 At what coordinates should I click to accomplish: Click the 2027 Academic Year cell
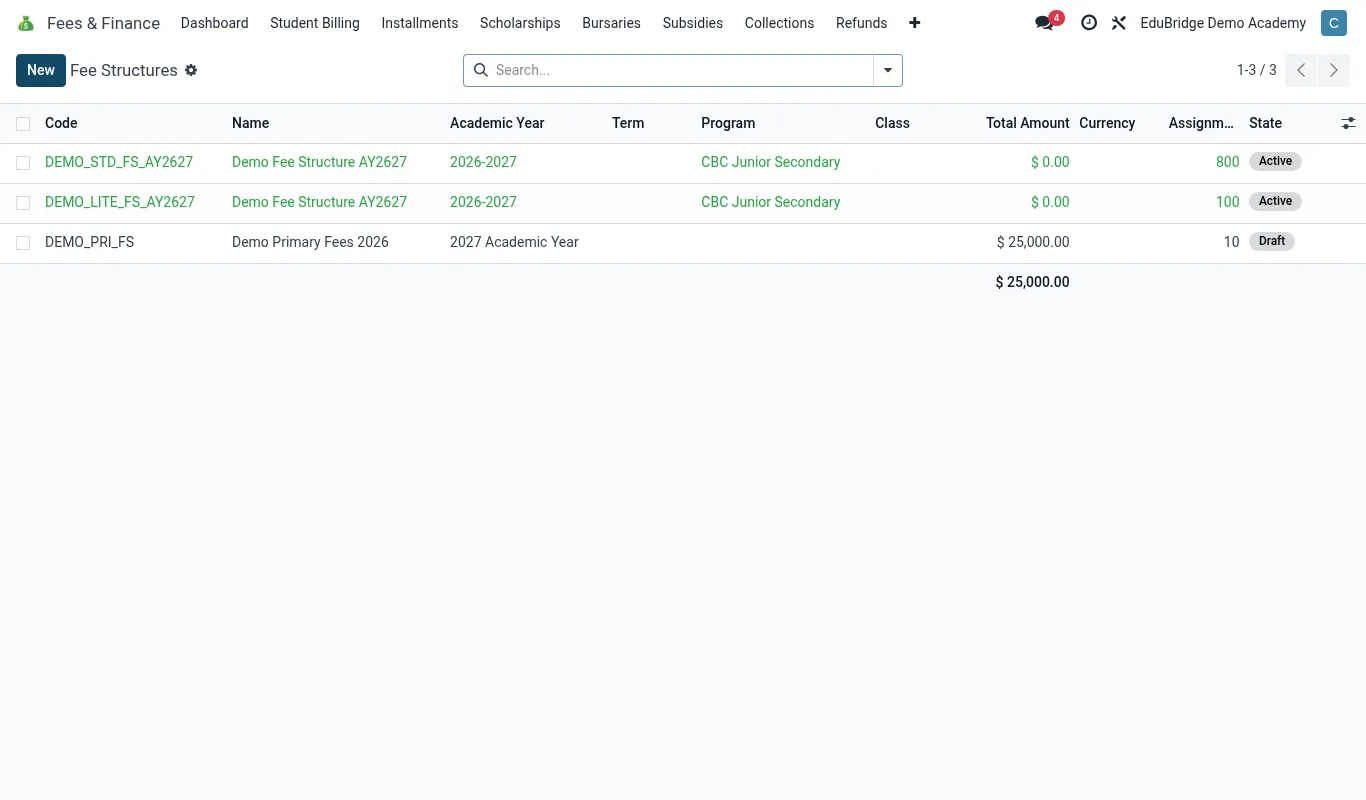pos(514,242)
